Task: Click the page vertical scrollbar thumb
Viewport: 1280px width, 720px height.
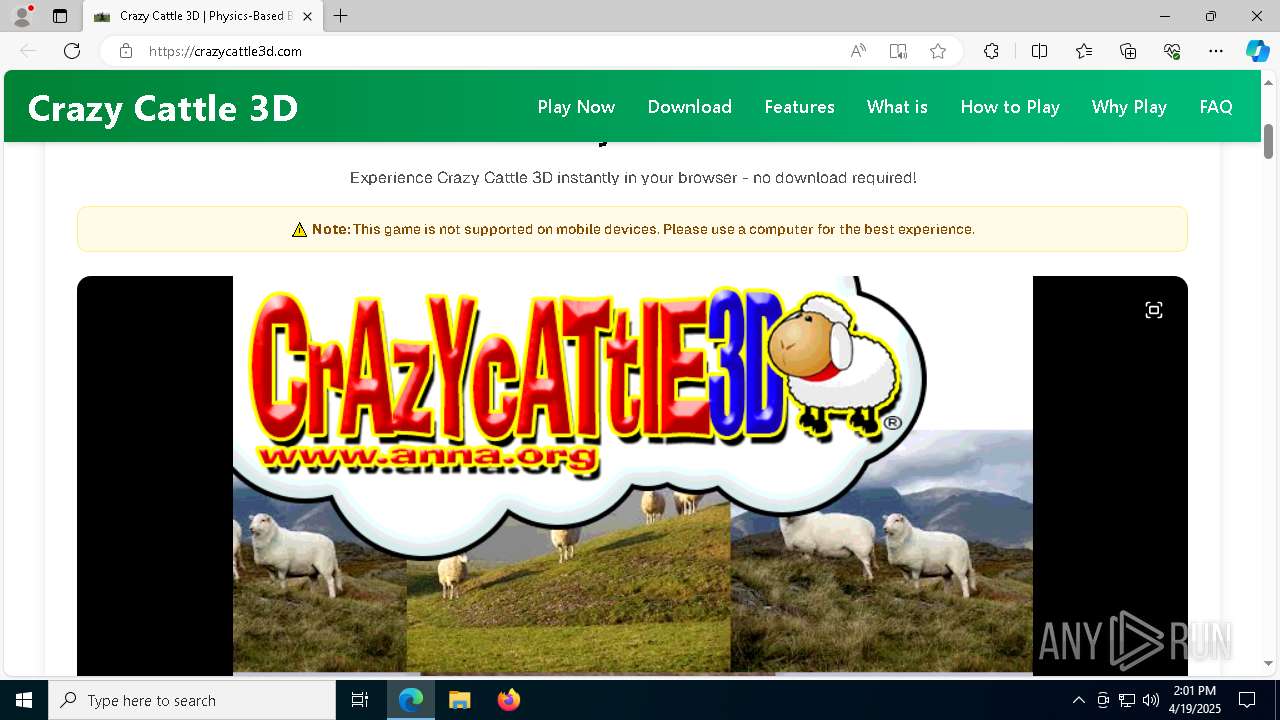Action: click(x=1268, y=141)
